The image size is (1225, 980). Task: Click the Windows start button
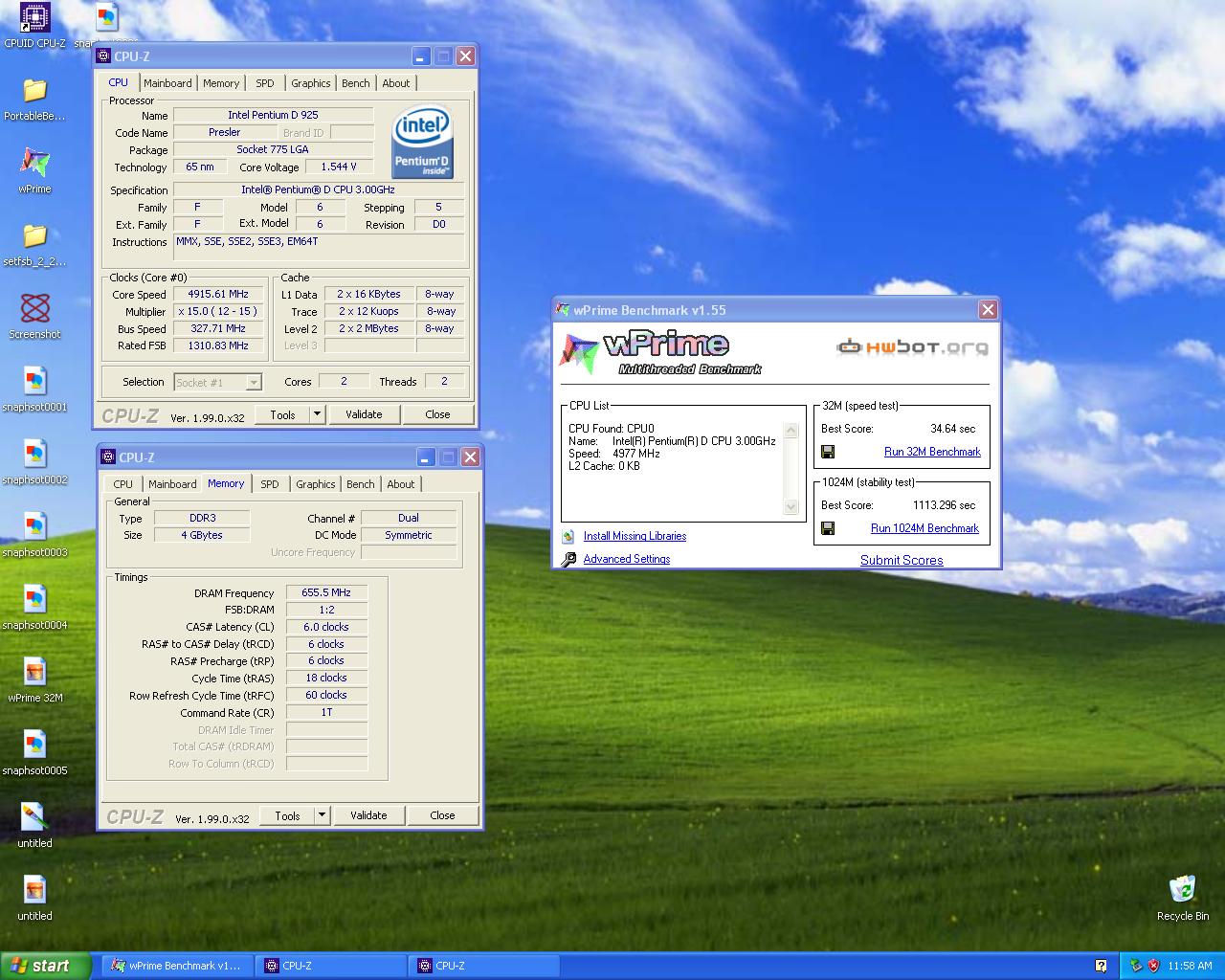click(x=45, y=966)
